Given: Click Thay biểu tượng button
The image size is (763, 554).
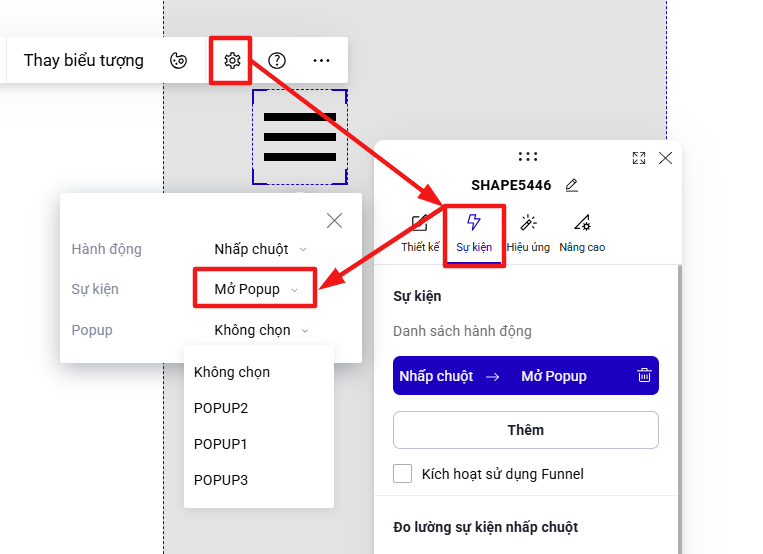Looking at the screenshot, I should (84, 60).
